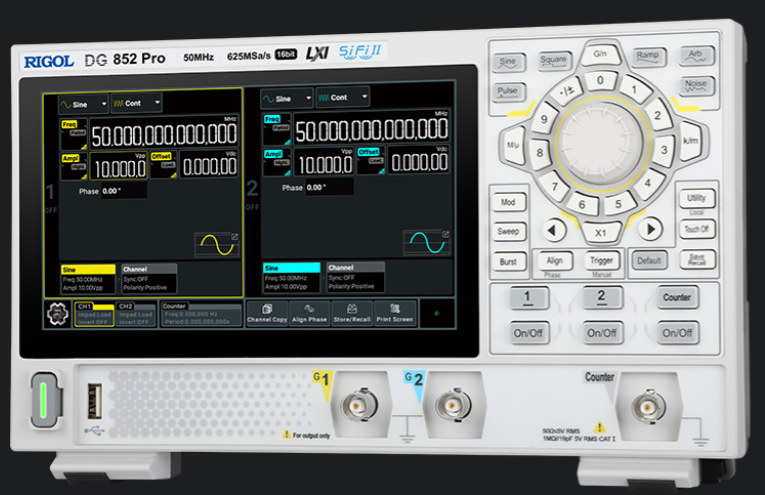Push the Align key
Image resolution: width=765 pixels, height=495 pixels.
click(555, 261)
